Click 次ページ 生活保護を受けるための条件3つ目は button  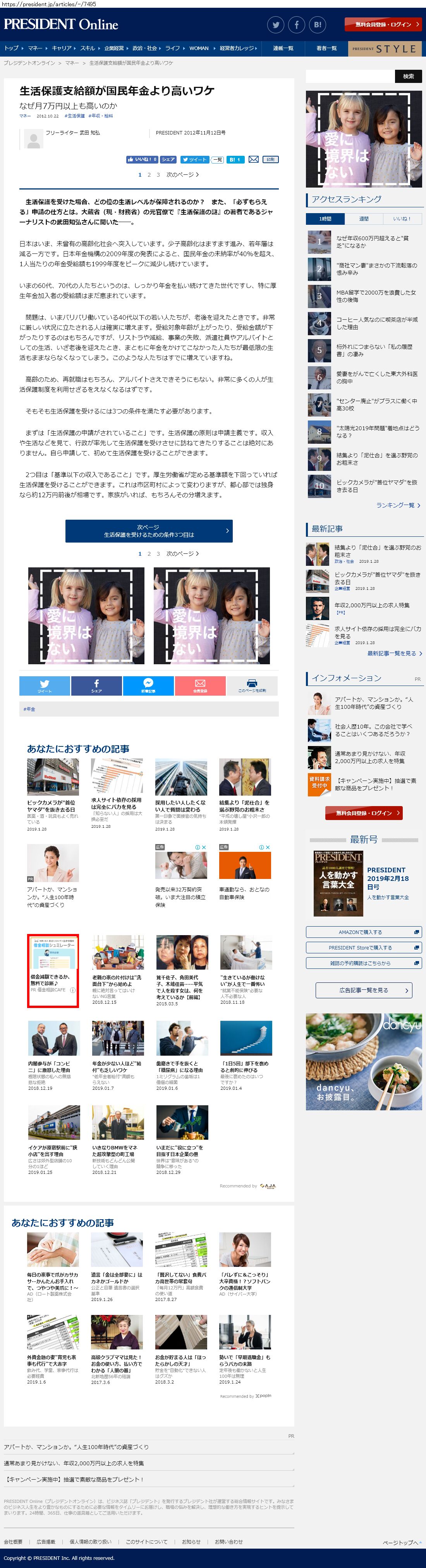click(x=148, y=531)
